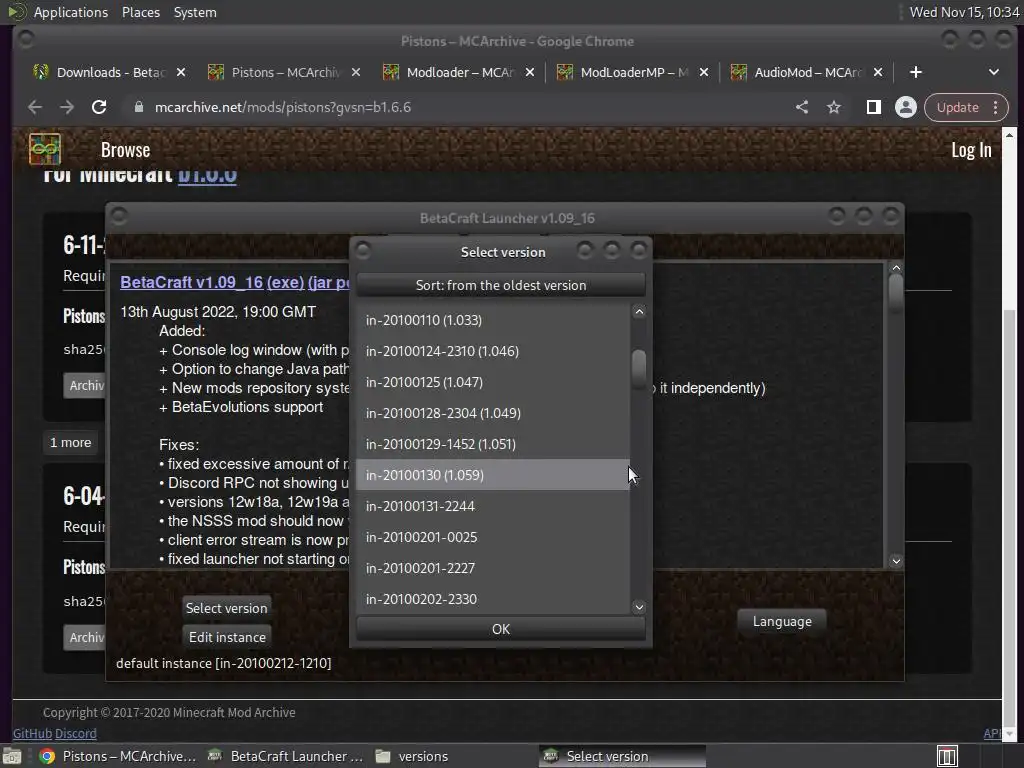Open the System menu
This screenshot has width=1024, height=768.
[x=195, y=12]
